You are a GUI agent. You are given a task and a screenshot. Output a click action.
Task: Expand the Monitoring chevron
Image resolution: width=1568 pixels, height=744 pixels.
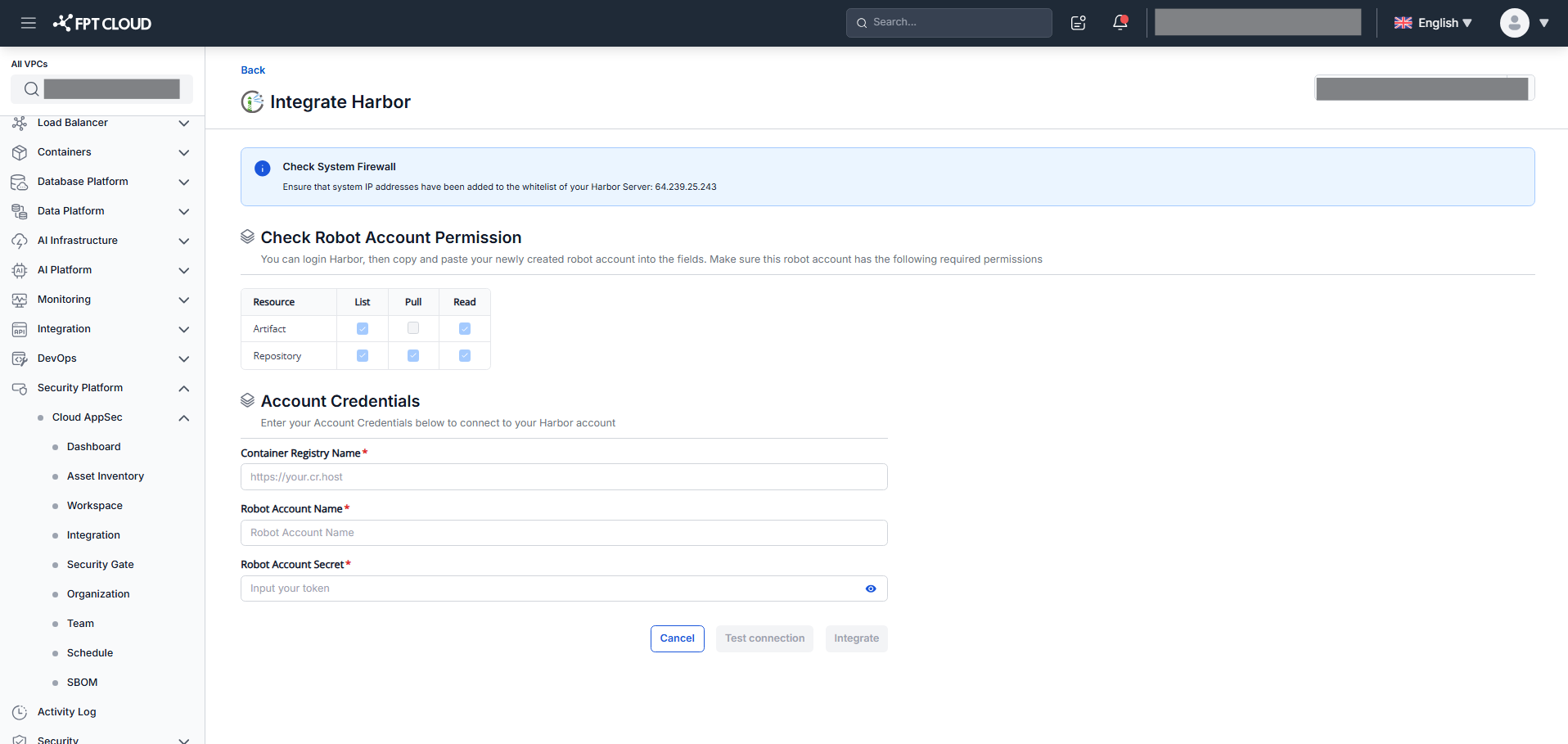point(184,300)
